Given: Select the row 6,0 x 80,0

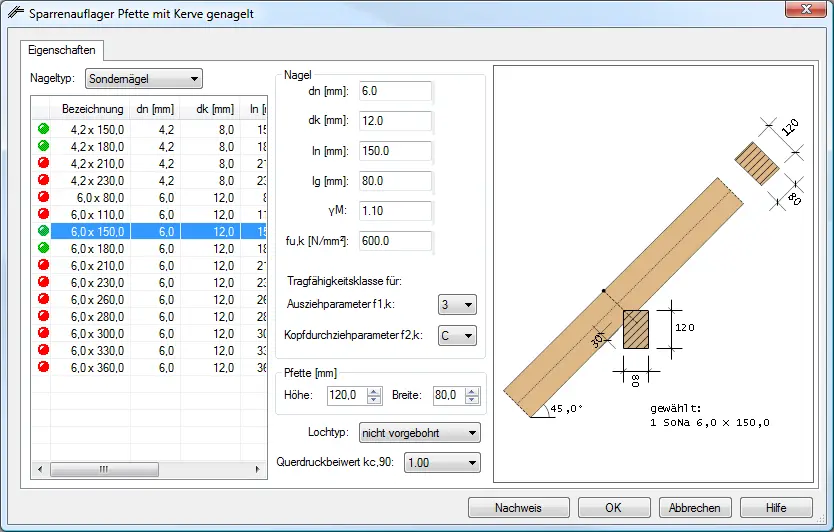Looking at the screenshot, I should 149,197.
